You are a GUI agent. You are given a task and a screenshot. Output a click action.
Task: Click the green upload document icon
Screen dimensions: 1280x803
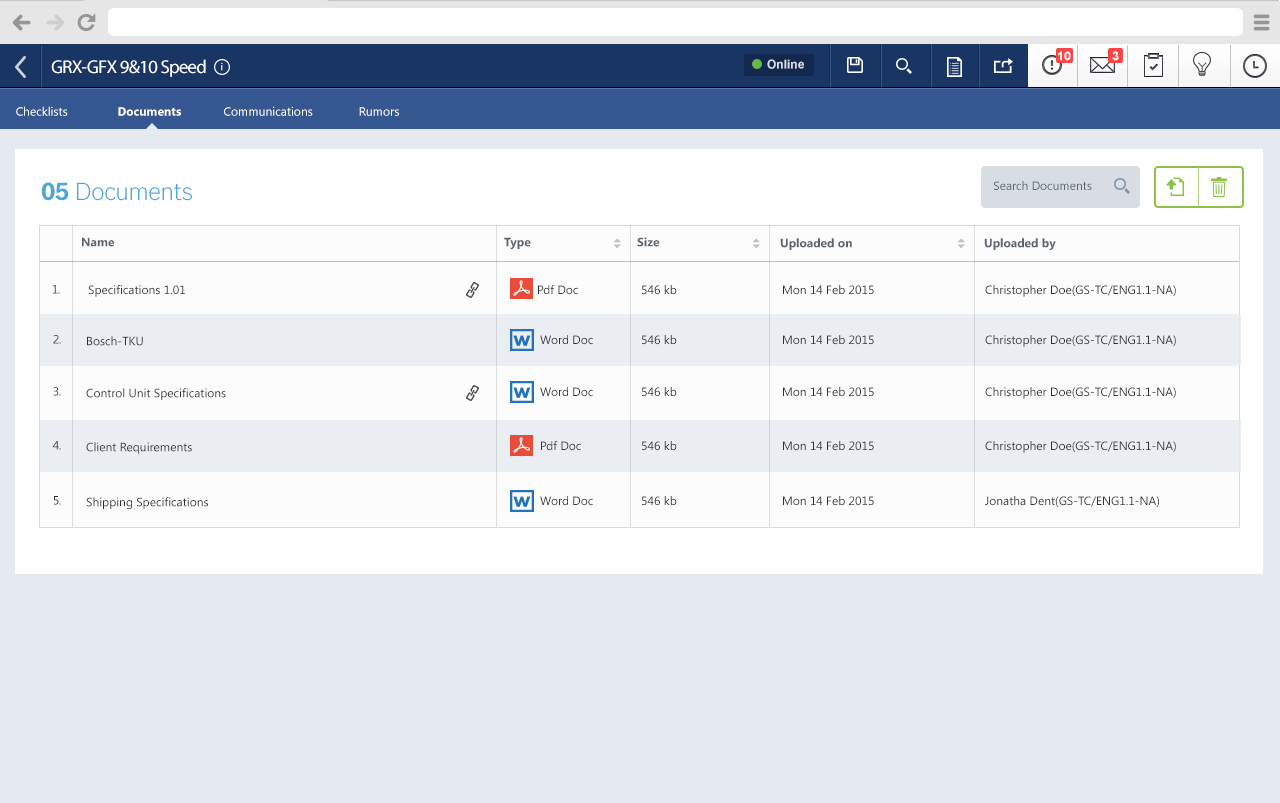click(x=1176, y=187)
